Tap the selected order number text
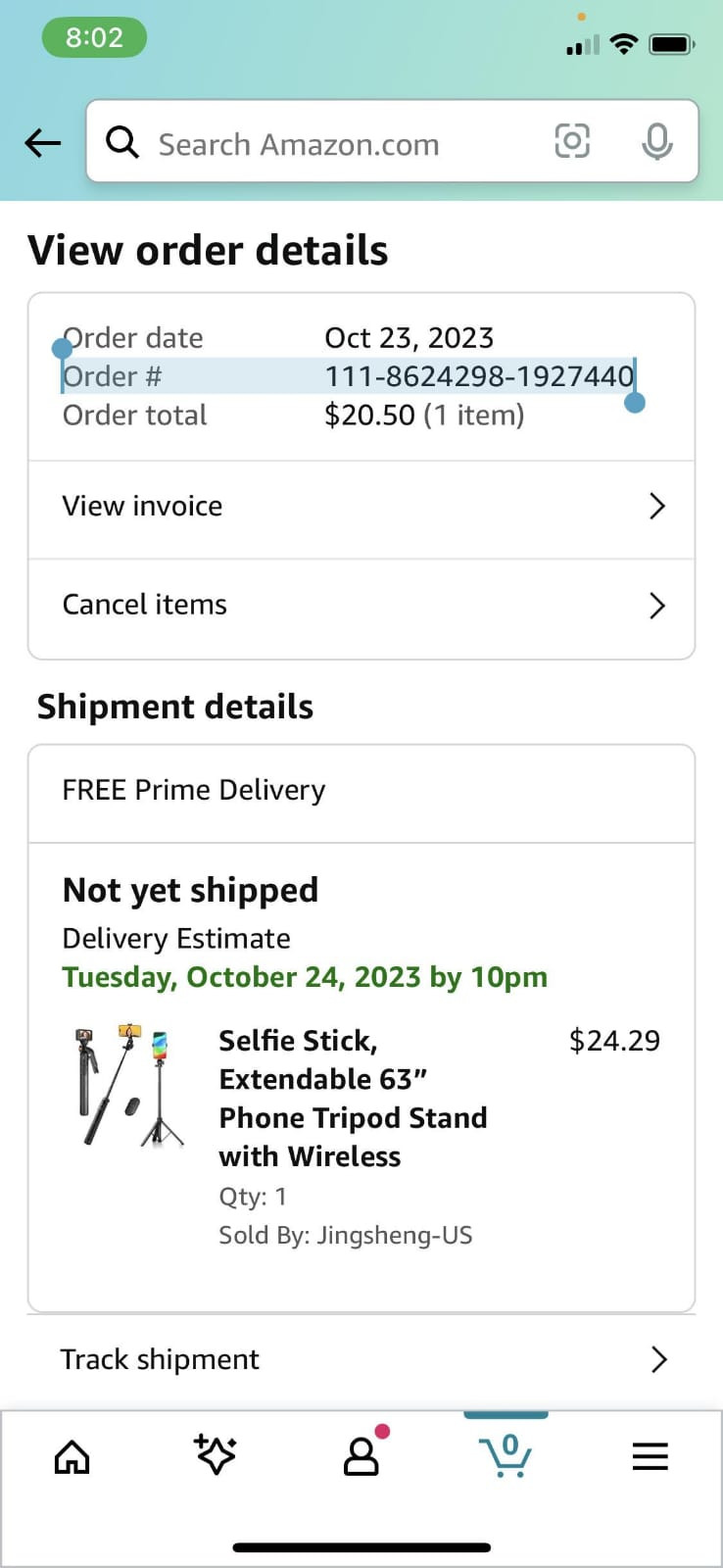The height and width of the screenshot is (1568, 723). [478, 376]
